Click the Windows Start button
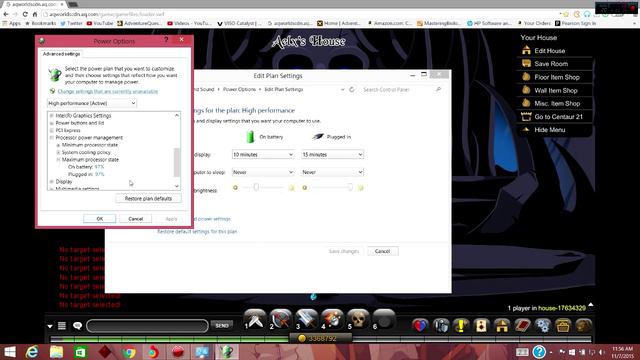The width and height of the screenshot is (640, 360). pos(9,352)
